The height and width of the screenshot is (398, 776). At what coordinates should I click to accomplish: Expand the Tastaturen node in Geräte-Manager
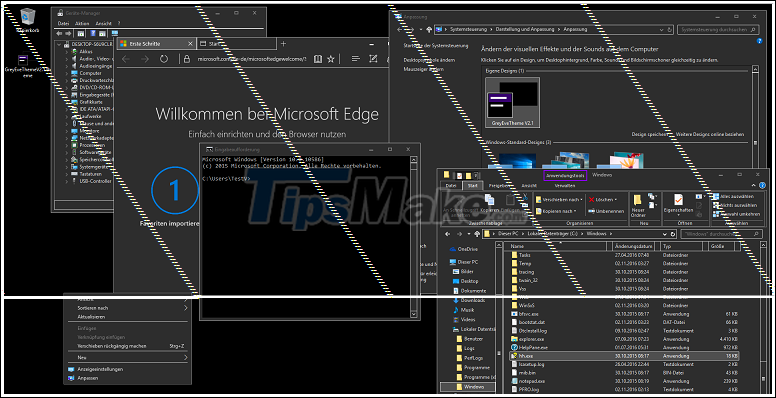pos(67,174)
